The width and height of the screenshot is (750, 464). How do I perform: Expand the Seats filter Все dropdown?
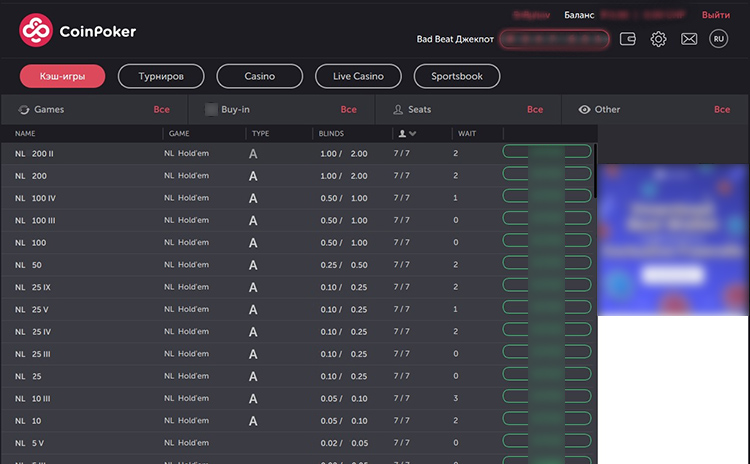pyautogui.click(x=535, y=109)
